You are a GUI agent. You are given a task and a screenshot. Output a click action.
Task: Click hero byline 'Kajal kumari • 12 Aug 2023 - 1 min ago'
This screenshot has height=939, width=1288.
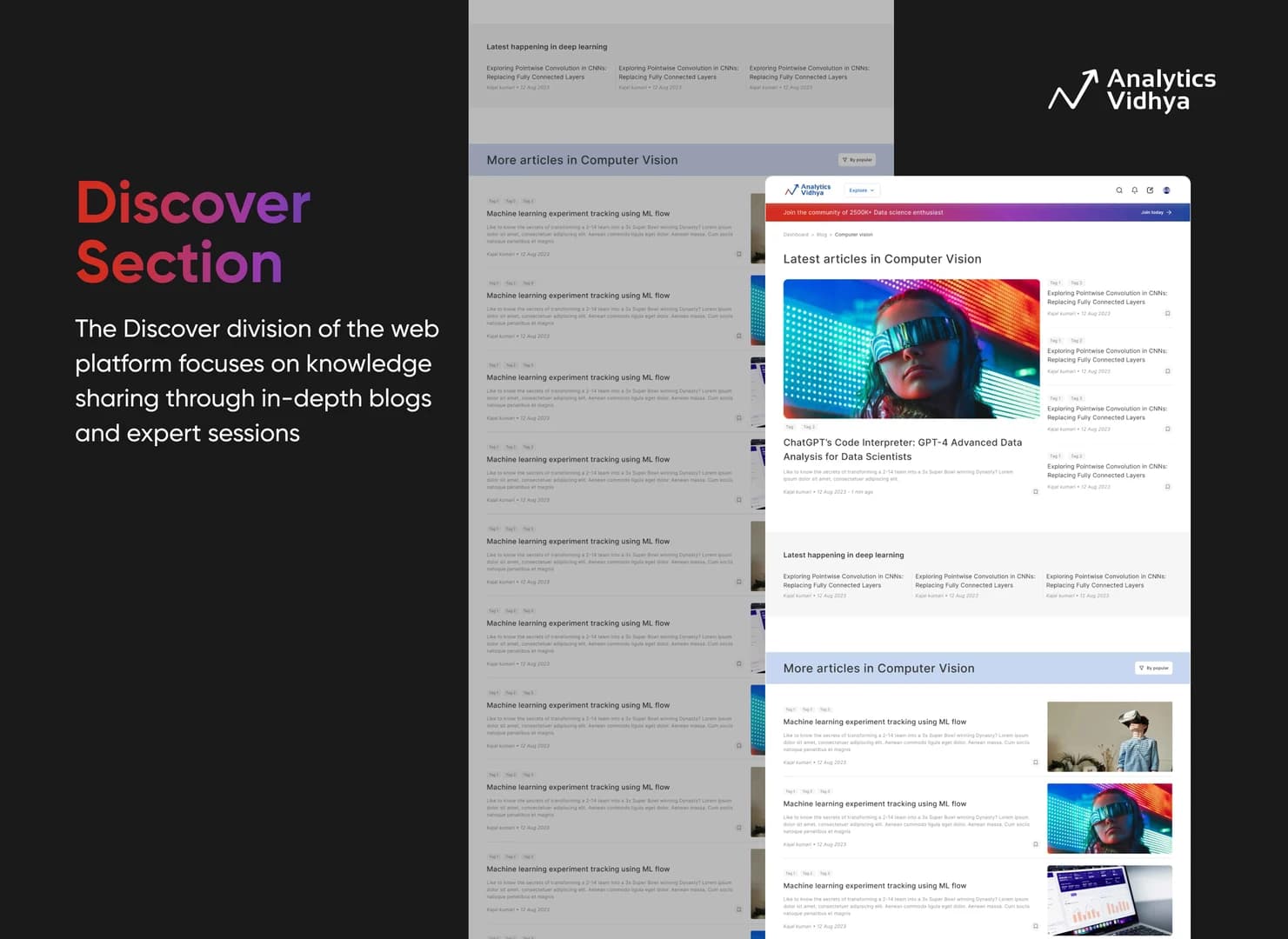coord(828,492)
